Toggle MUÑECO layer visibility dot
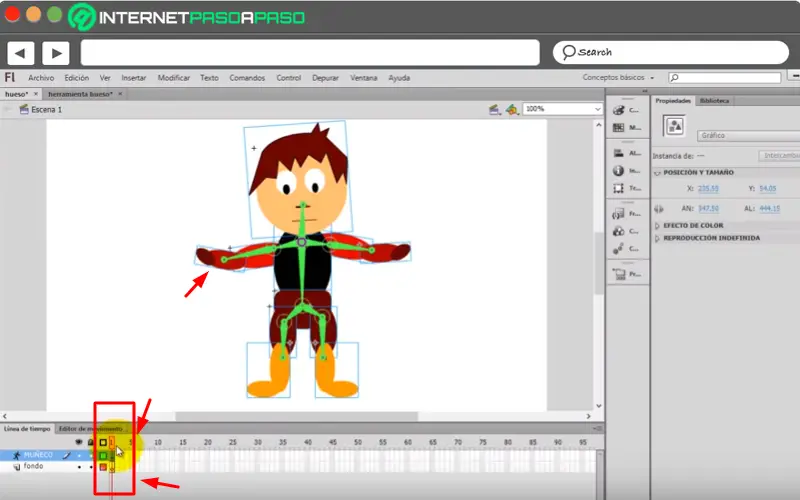The width and height of the screenshot is (800, 500). pos(79,455)
